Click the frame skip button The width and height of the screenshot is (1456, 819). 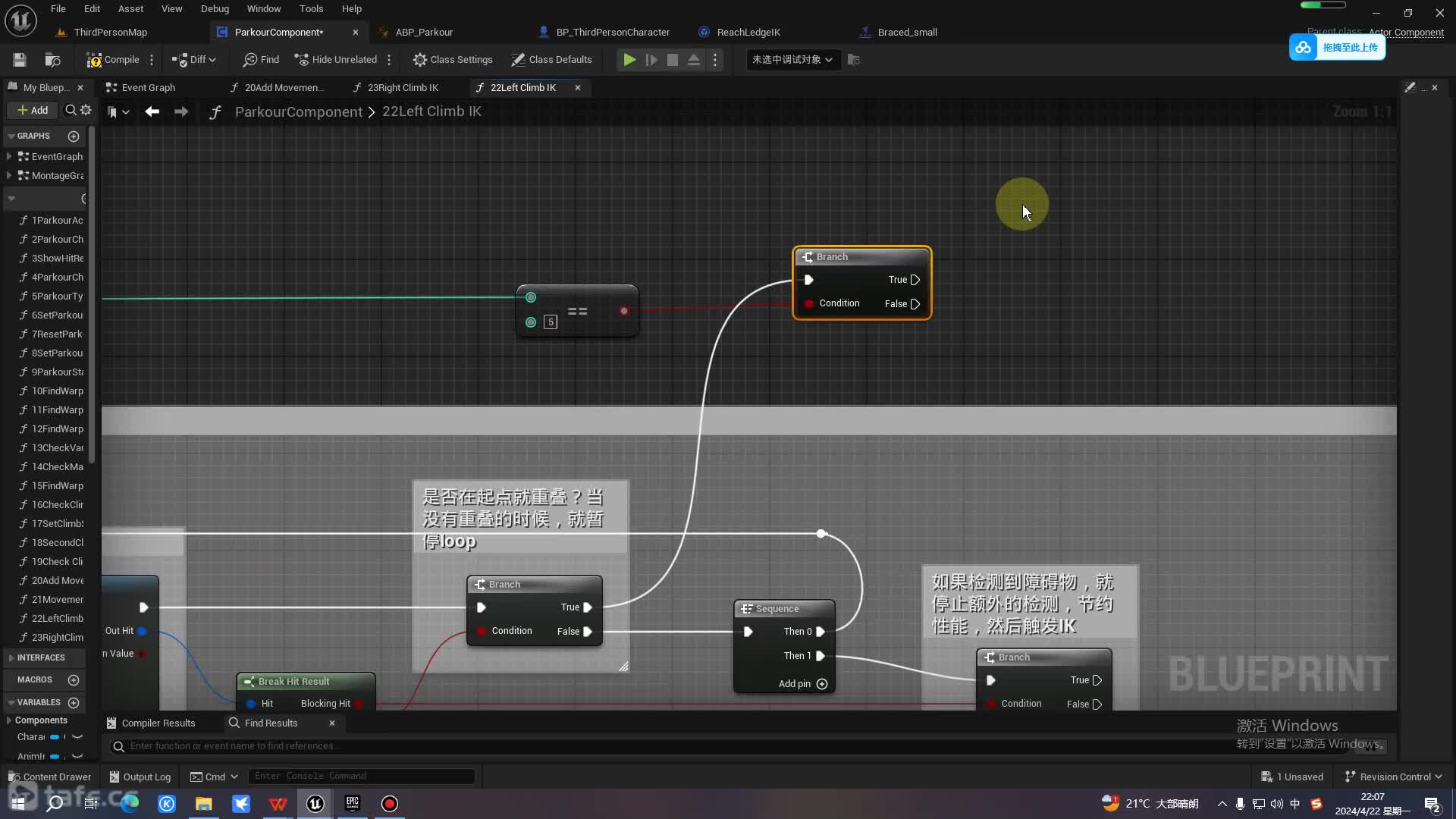[651, 60]
